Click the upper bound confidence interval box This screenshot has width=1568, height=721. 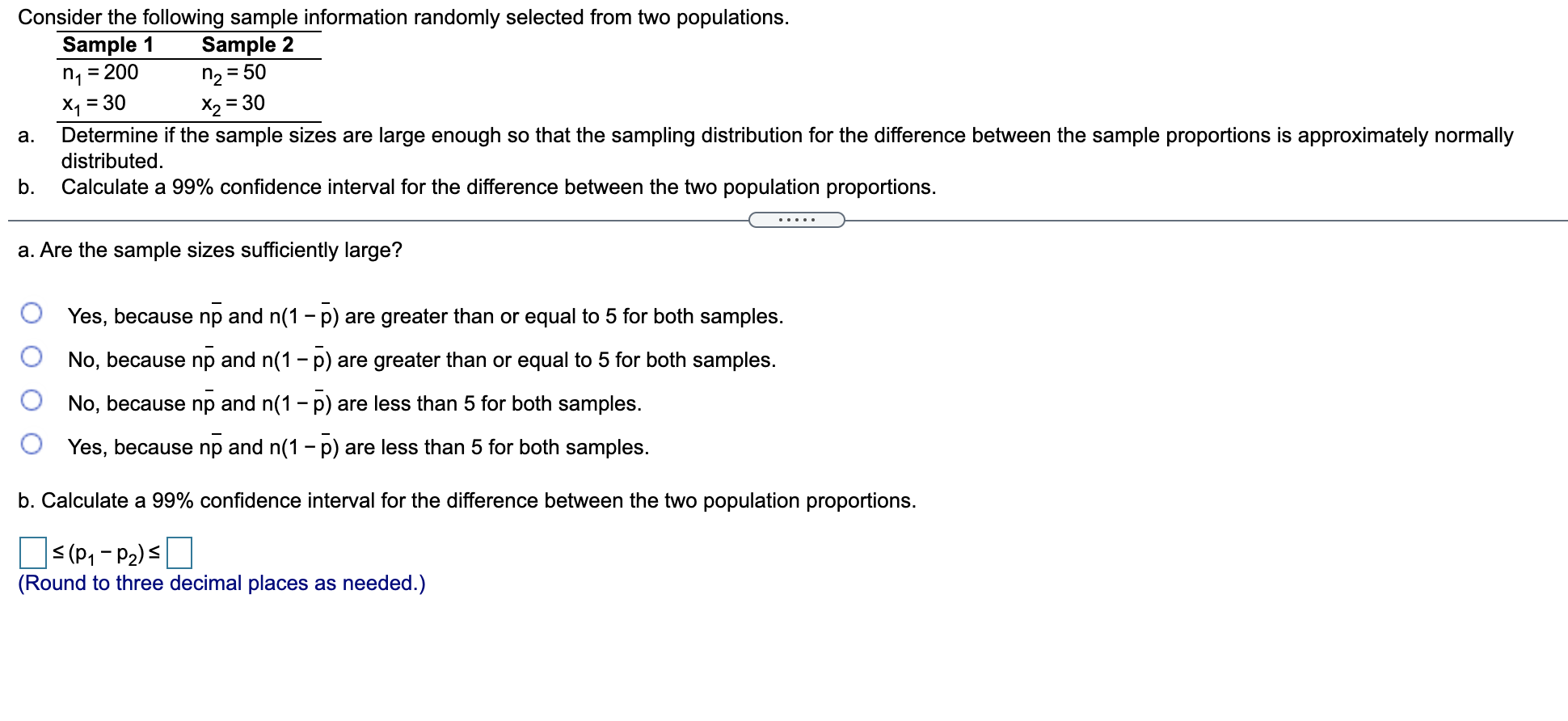[x=179, y=553]
